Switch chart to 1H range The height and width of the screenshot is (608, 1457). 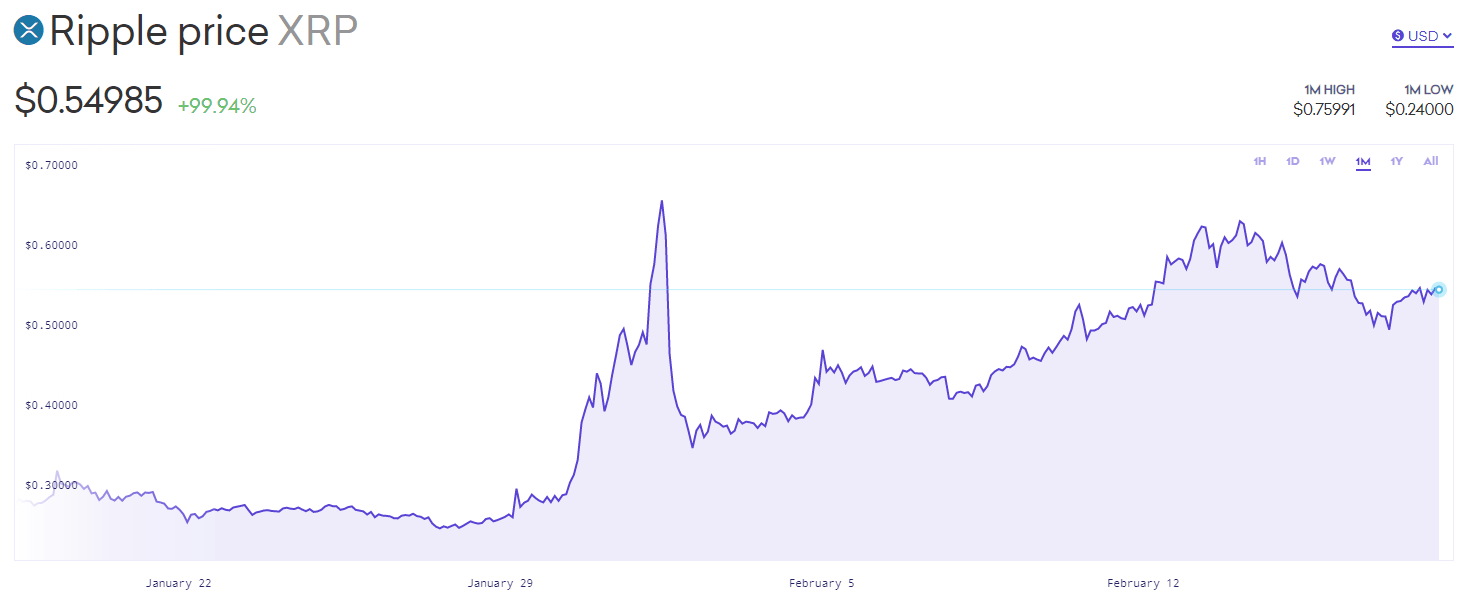click(x=1260, y=162)
